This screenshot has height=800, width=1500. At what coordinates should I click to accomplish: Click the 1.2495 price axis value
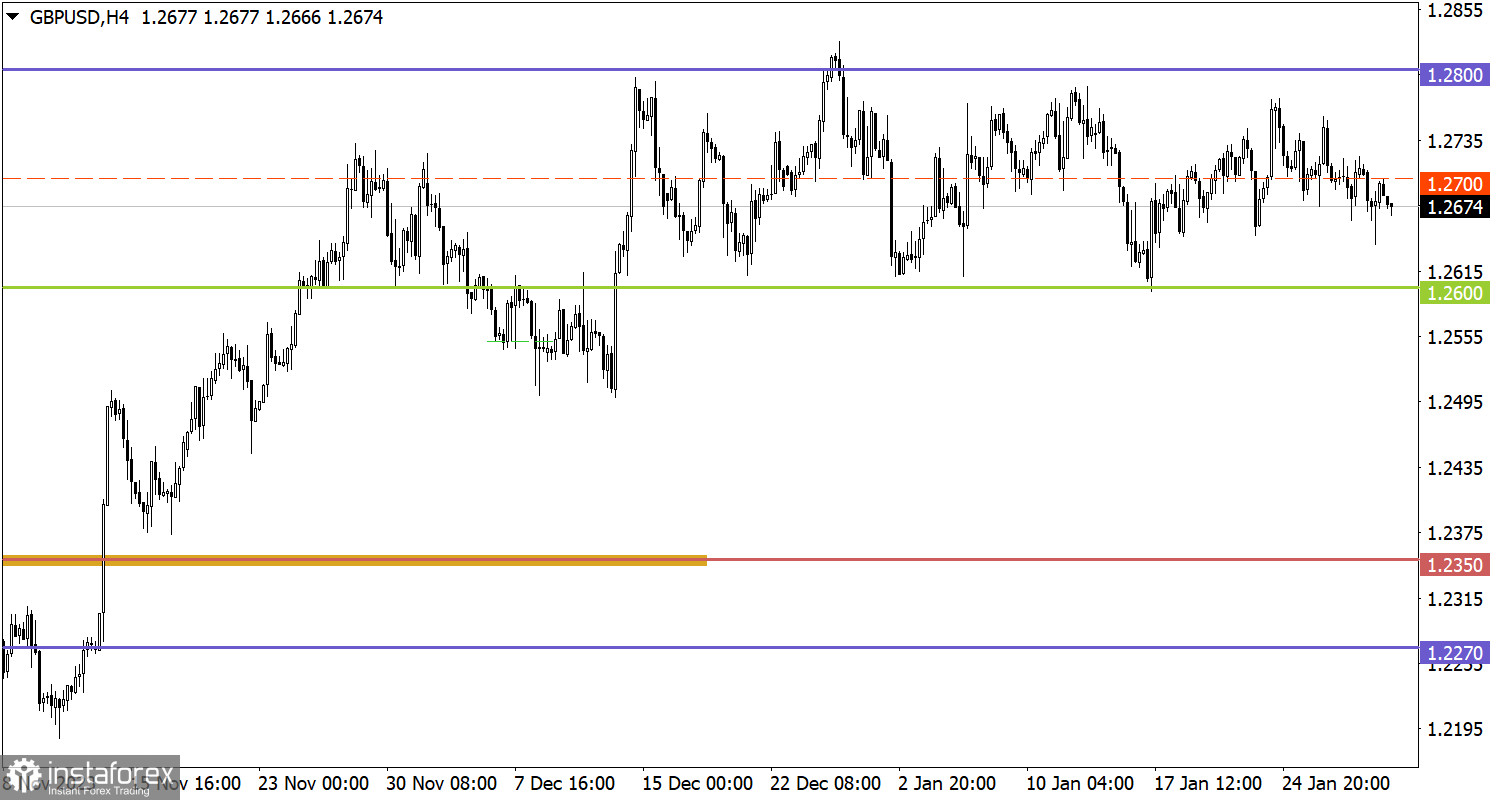pyautogui.click(x=1455, y=402)
